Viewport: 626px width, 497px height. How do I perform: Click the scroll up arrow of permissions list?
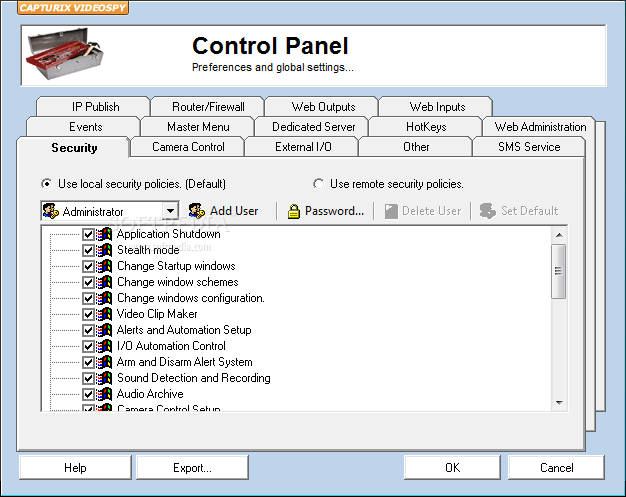[559, 235]
